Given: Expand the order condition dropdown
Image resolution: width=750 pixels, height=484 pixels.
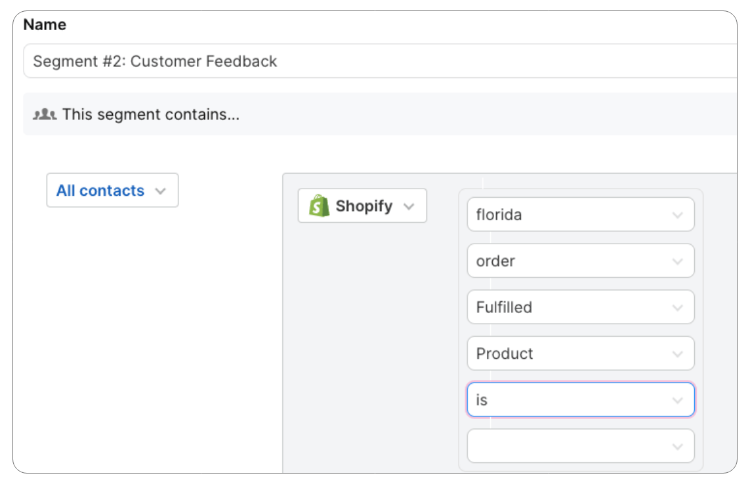Looking at the screenshot, I should click(x=581, y=261).
